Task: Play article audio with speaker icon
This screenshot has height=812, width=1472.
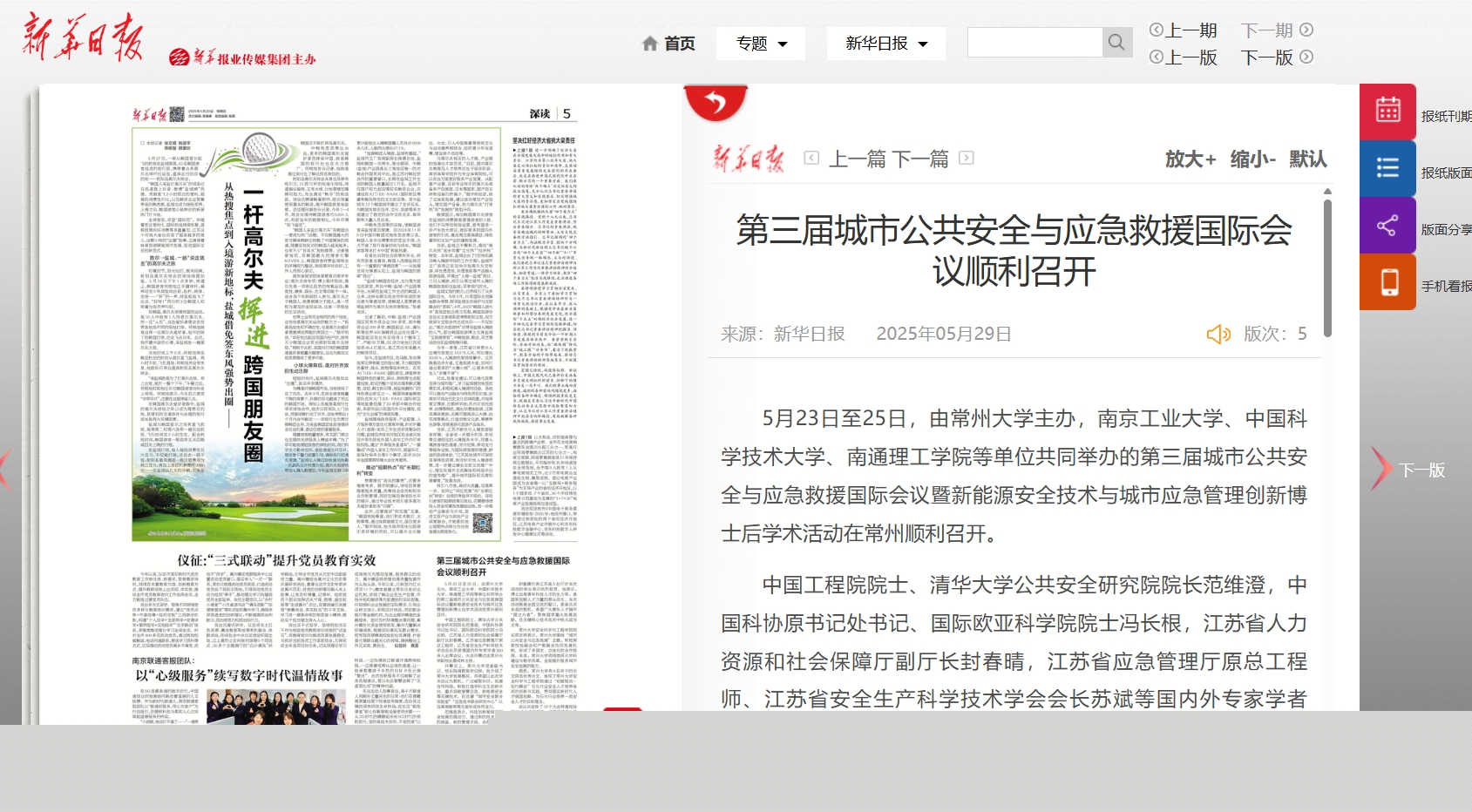Action: click(x=1218, y=335)
